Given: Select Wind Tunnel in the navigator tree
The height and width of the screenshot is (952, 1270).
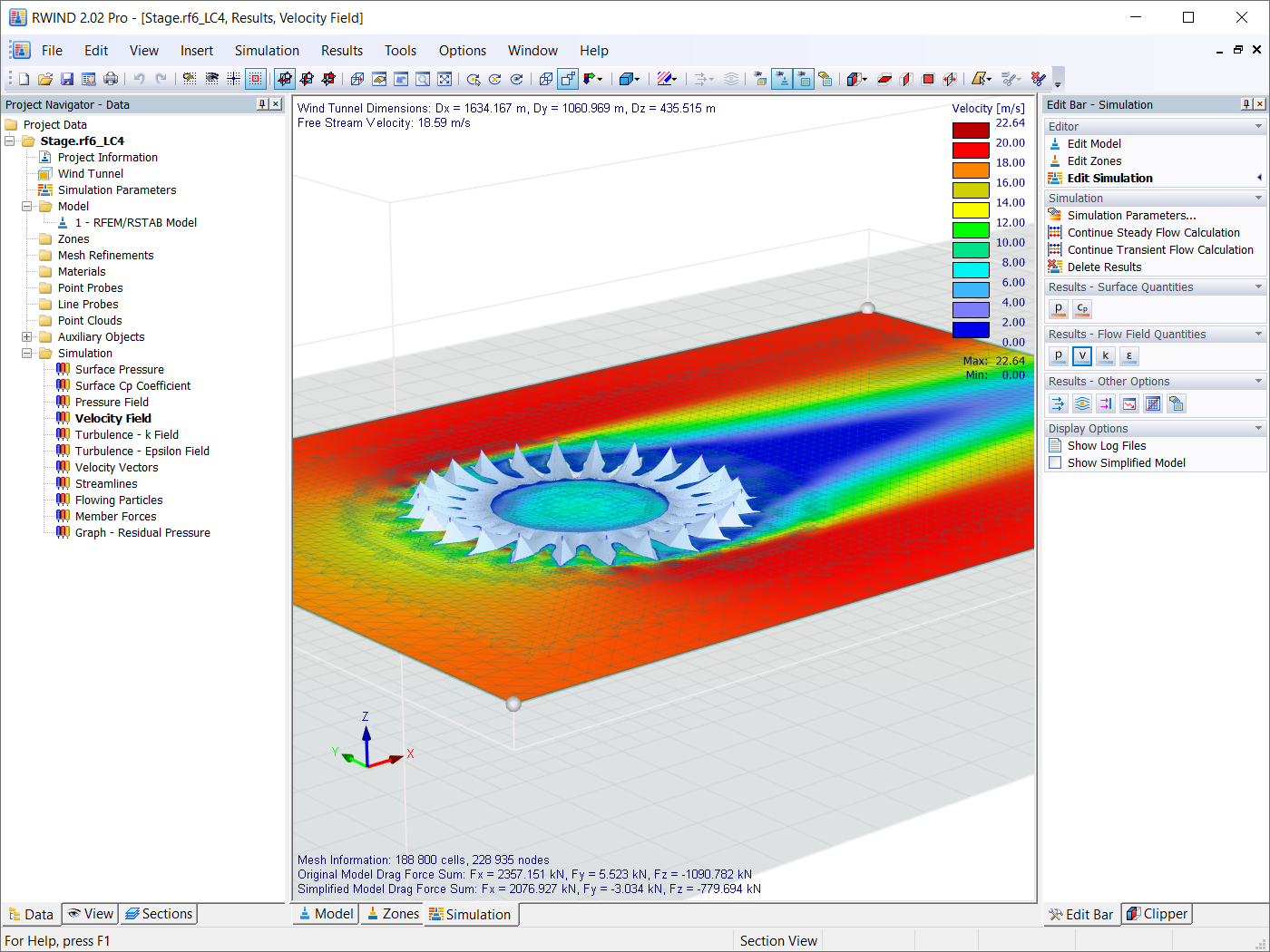Looking at the screenshot, I should click(x=91, y=173).
